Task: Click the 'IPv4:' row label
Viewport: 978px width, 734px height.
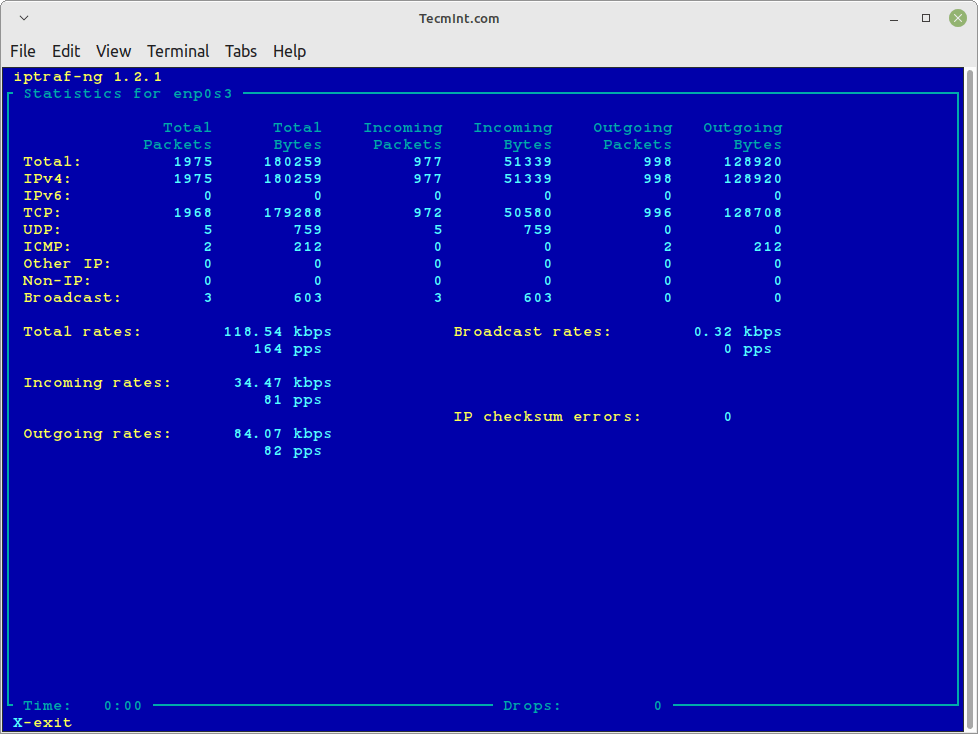Action: 47,178
